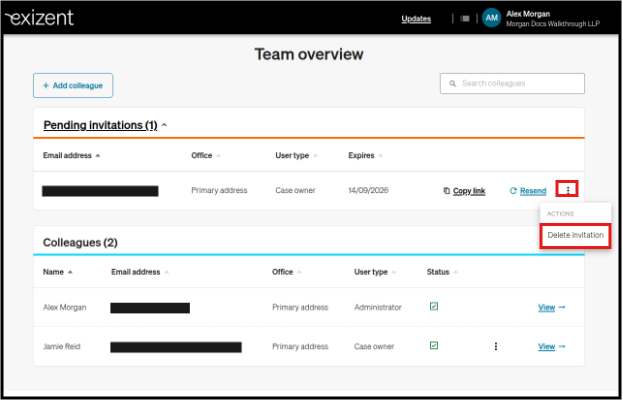Open three-dot menu for Jamie Reid

pyautogui.click(x=495, y=346)
